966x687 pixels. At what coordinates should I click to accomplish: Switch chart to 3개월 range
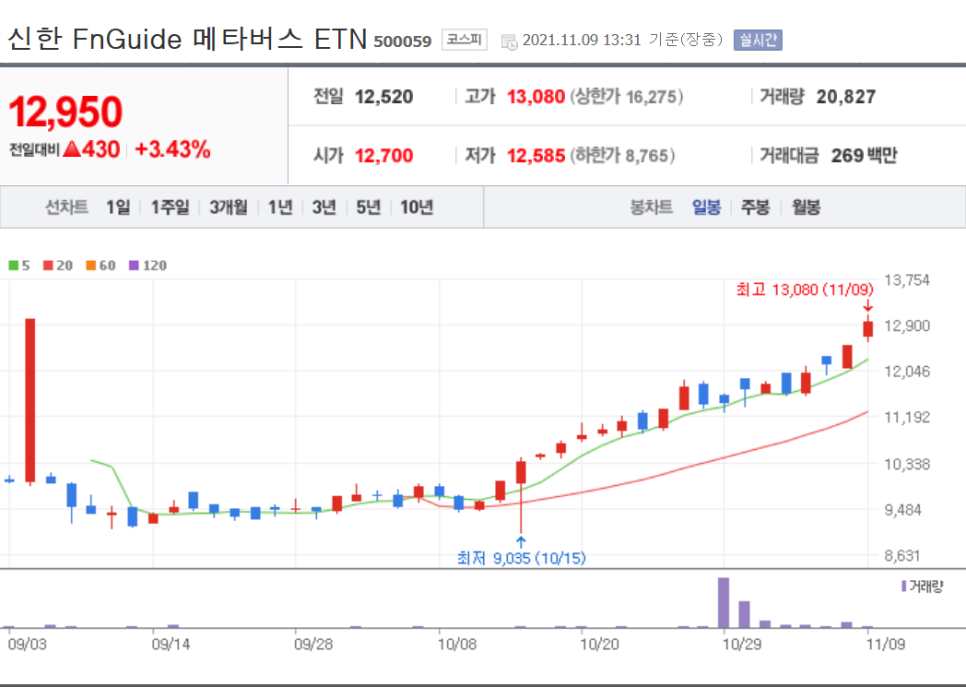(x=229, y=207)
